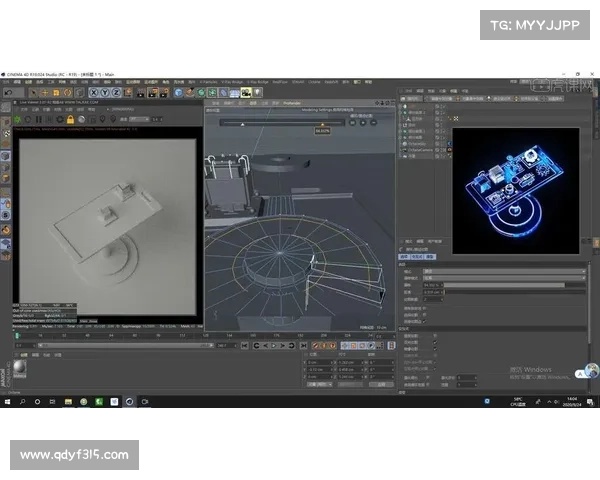Play animation forward

(274, 346)
